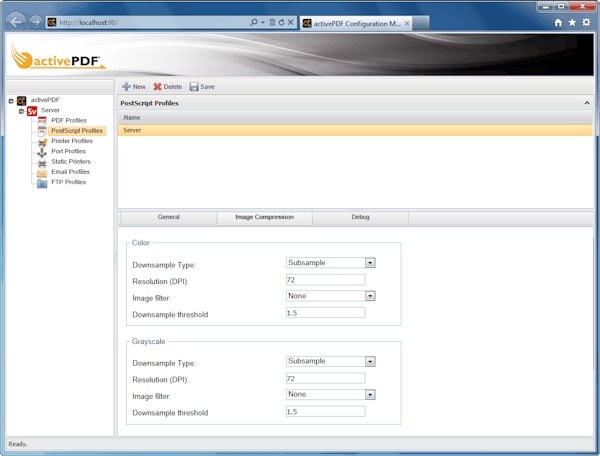The image size is (600, 456).
Task: Click Grayscale Downsample threshold field
Action: (325, 411)
